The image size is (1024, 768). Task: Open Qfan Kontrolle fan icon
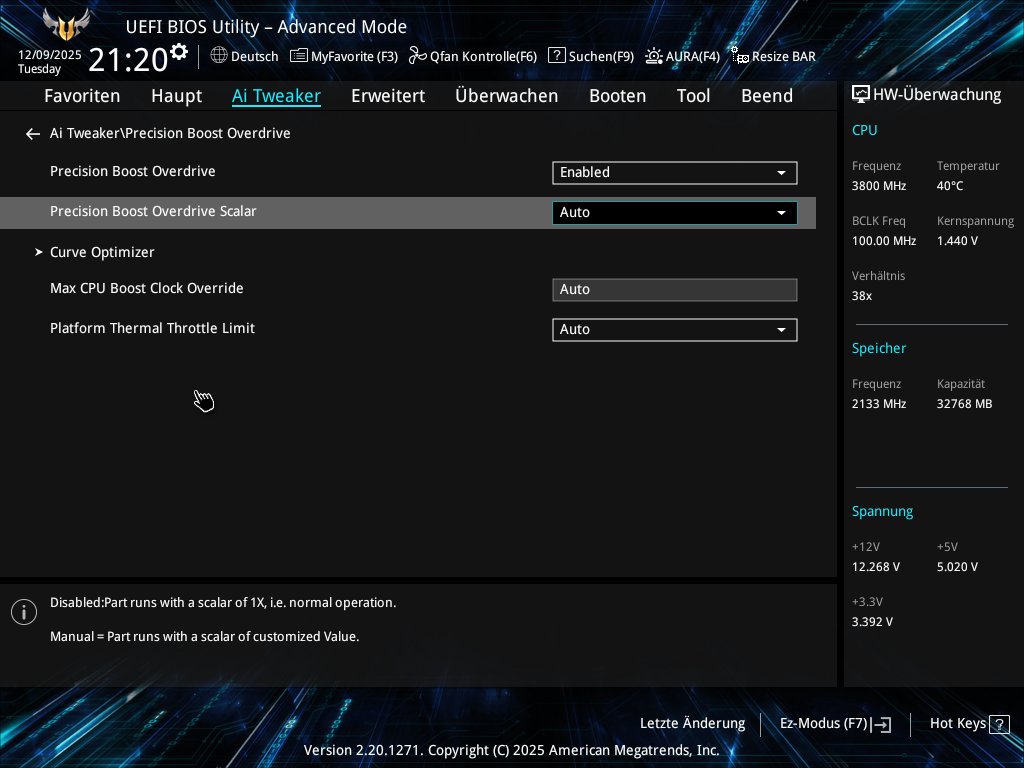[417, 56]
